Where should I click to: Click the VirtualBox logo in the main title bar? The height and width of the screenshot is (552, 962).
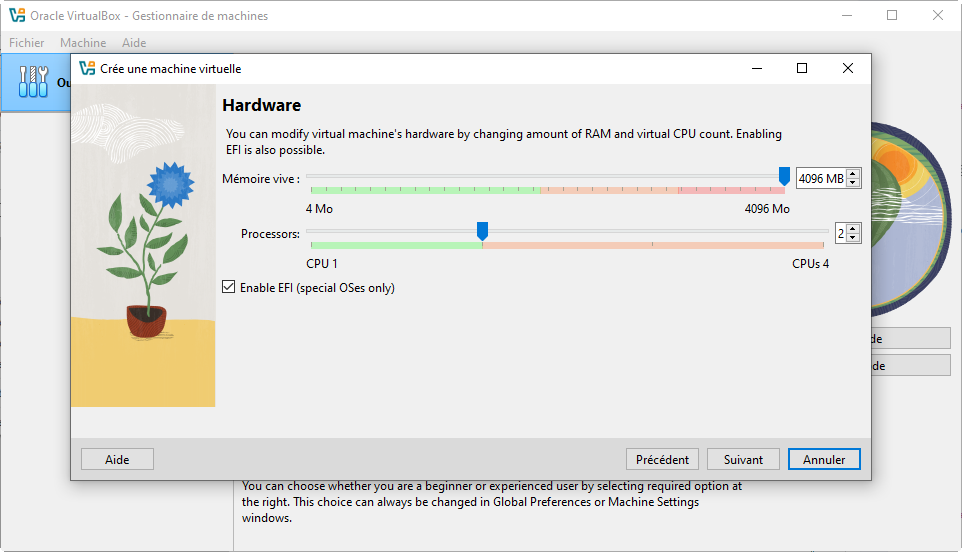pyautogui.click(x=16, y=16)
